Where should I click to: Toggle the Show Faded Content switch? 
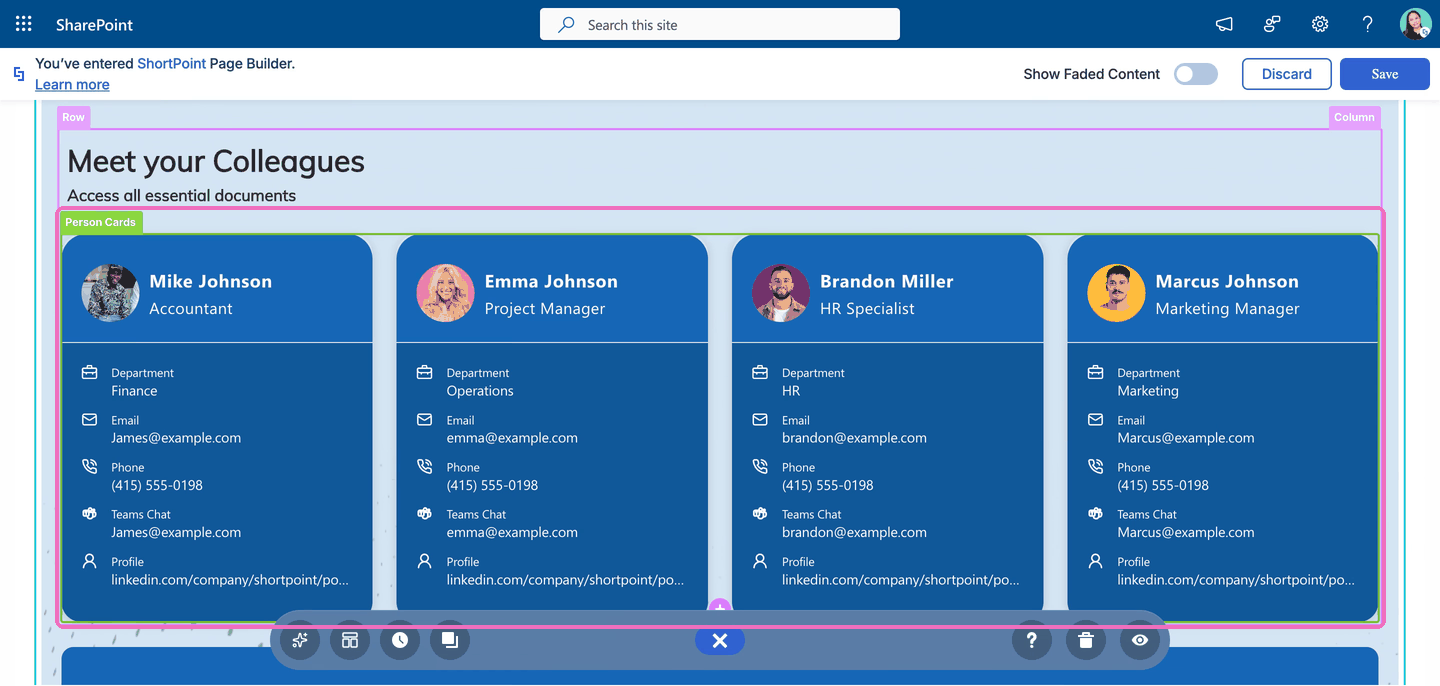(x=1196, y=74)
